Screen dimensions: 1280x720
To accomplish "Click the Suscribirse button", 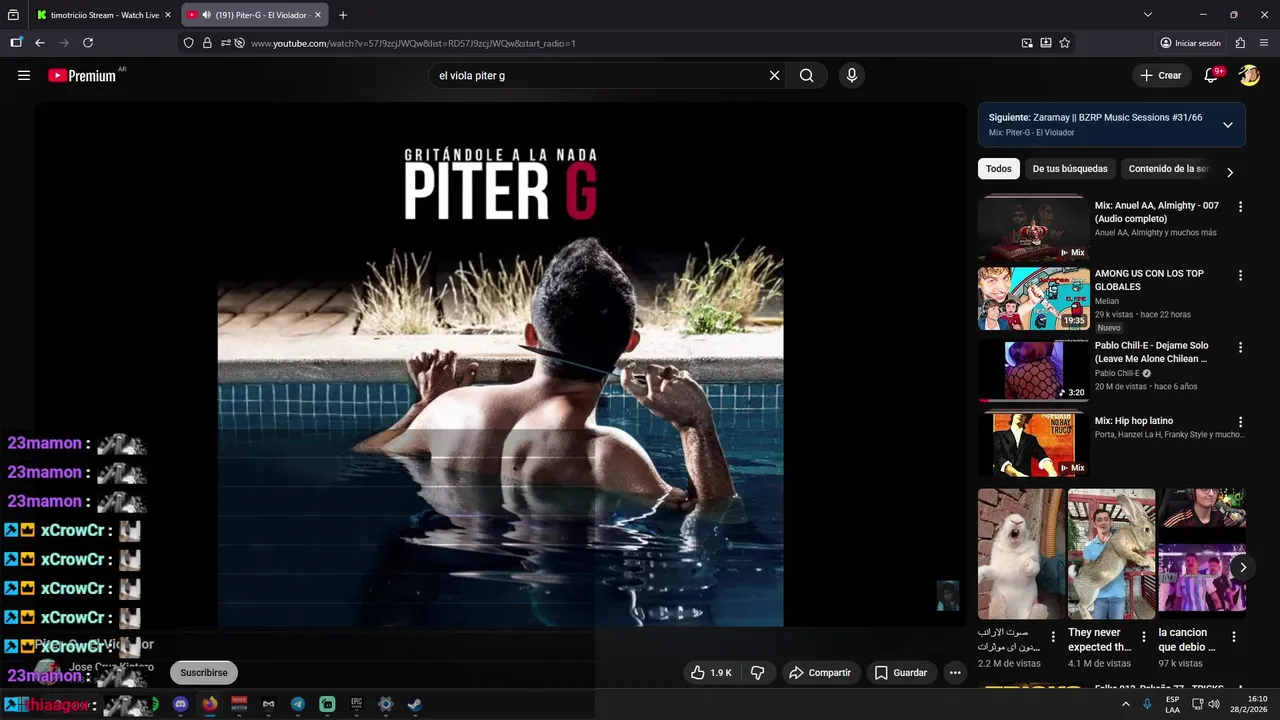I will point(204,673).
